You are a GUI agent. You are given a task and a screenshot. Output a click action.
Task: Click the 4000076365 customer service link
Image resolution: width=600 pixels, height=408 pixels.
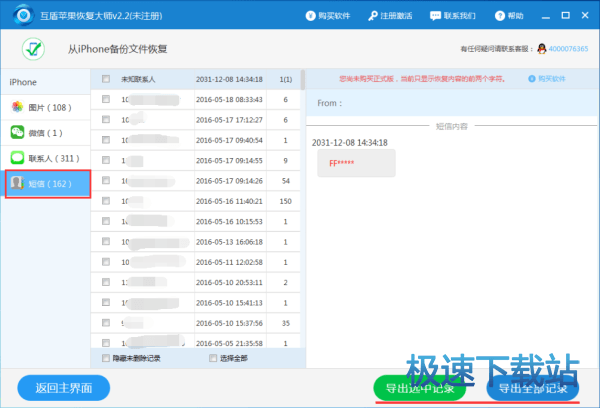coord(568,49)
